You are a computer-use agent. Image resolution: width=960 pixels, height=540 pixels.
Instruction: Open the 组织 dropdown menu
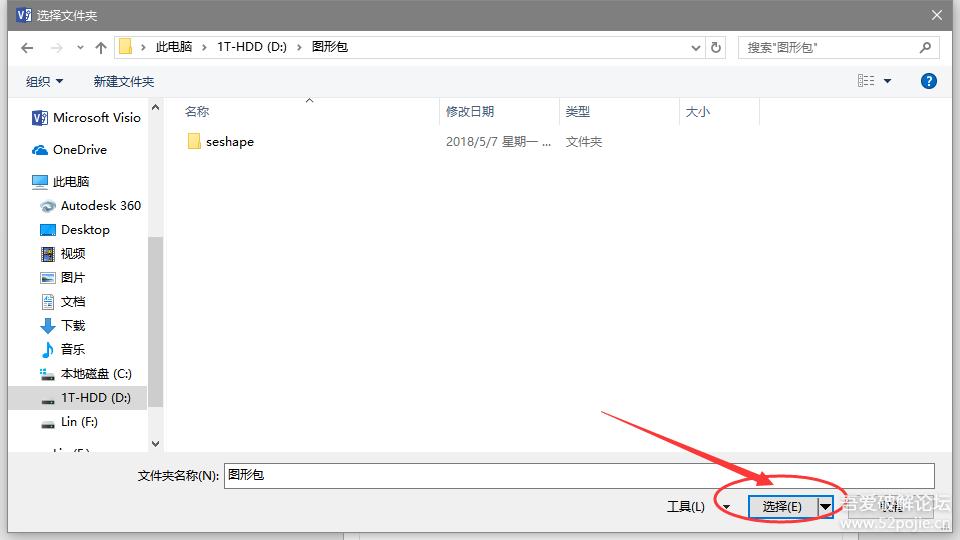coord(44,81)
